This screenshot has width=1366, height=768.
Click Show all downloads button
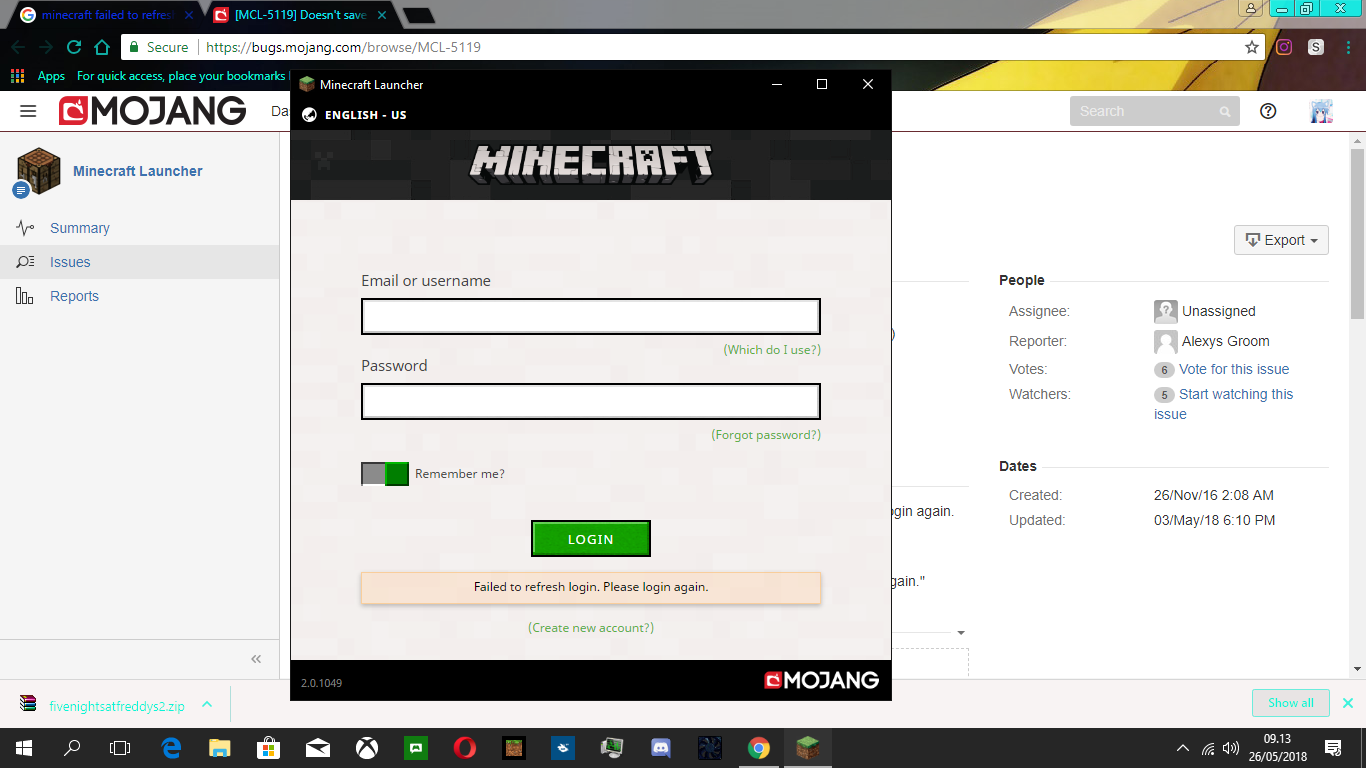1290,703
